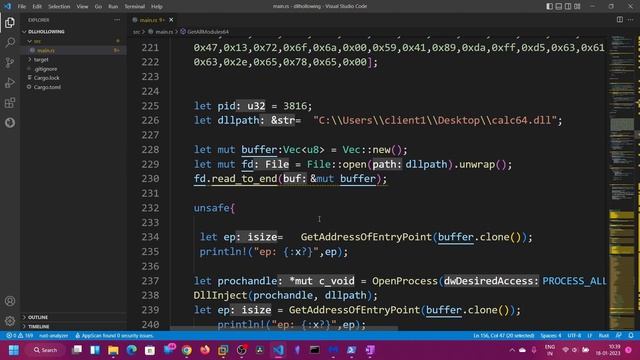
Task: Open the clock and date in the taskbar
Action: 607,350
